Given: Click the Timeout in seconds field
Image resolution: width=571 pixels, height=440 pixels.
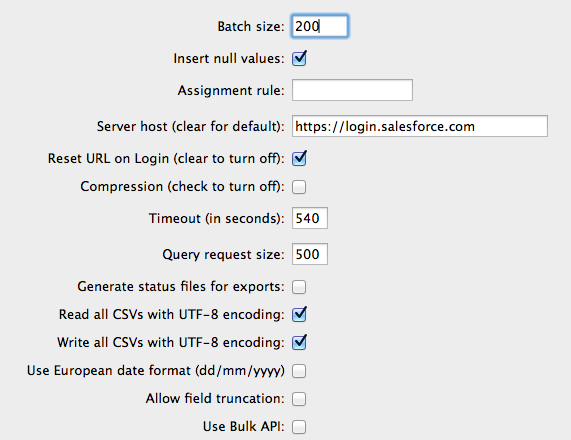Looking at the screenshot, I should click(x=310, y=218).
